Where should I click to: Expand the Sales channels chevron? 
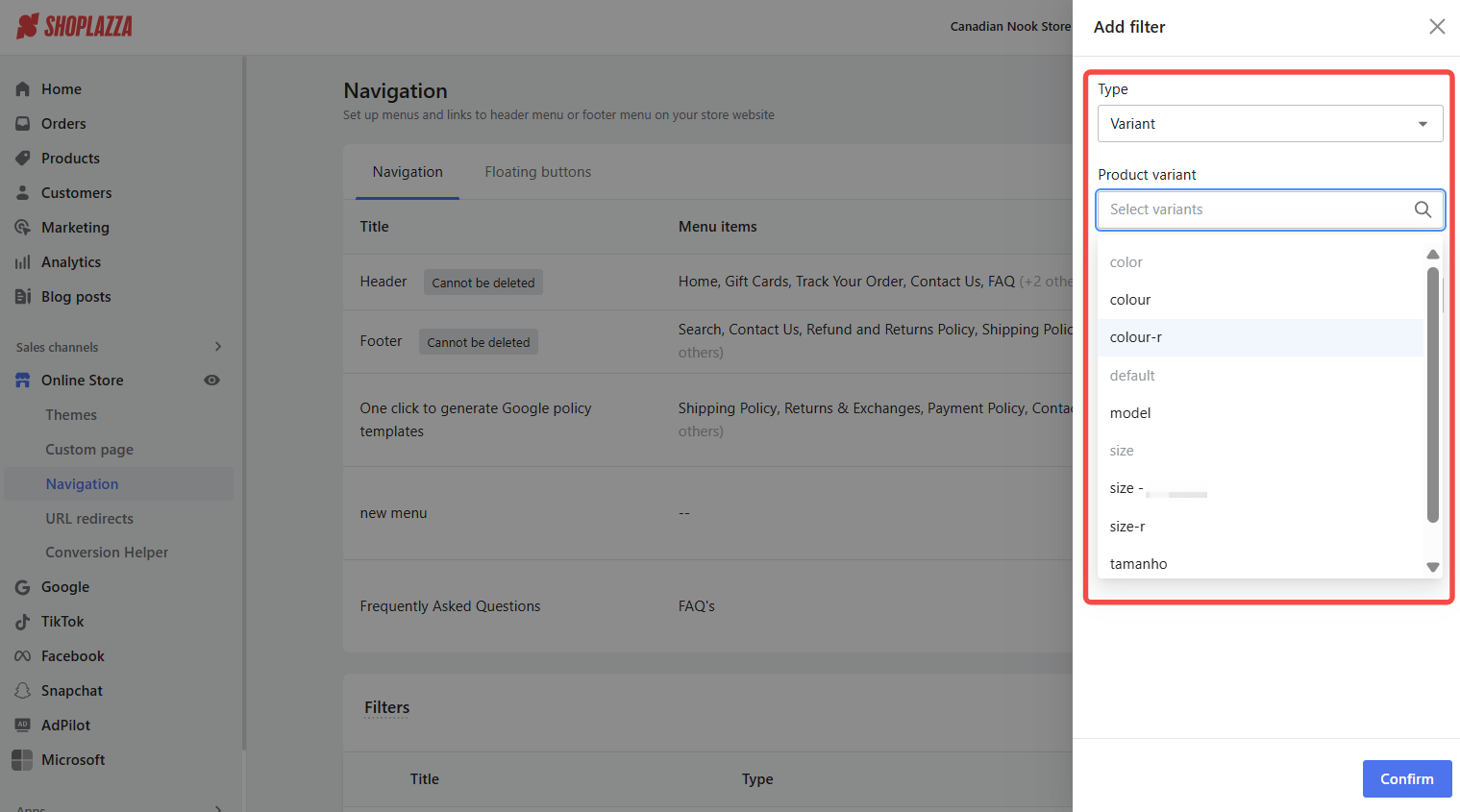pyautogui.click(x=218, y=346)
